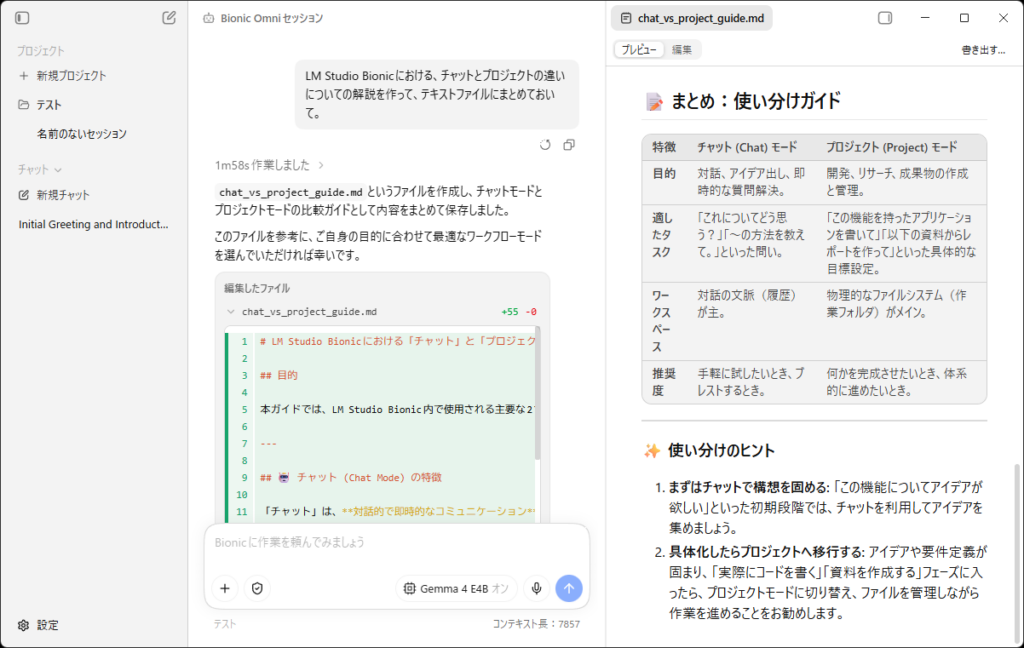The image size is (1024, 648).
Task: Open the Initial Greeting and Introduct... chat
Action: point(94,224)
